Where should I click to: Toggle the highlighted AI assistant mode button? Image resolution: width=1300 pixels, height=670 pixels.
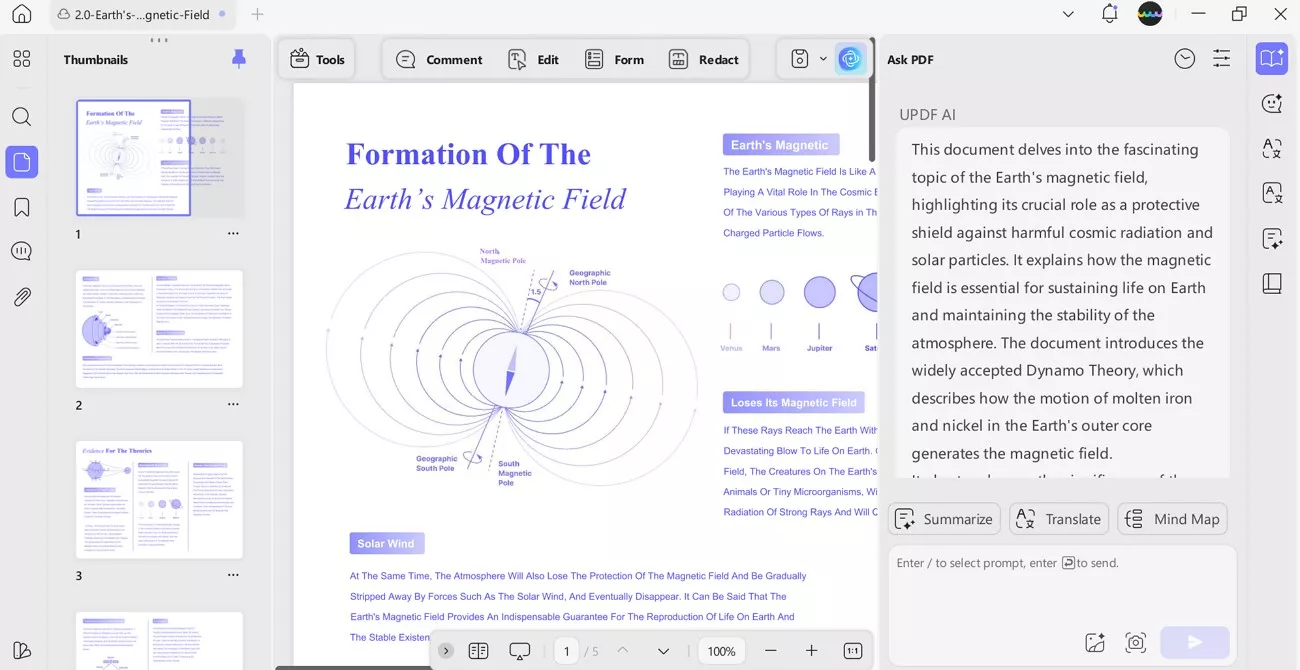click(x=850, y=58)
